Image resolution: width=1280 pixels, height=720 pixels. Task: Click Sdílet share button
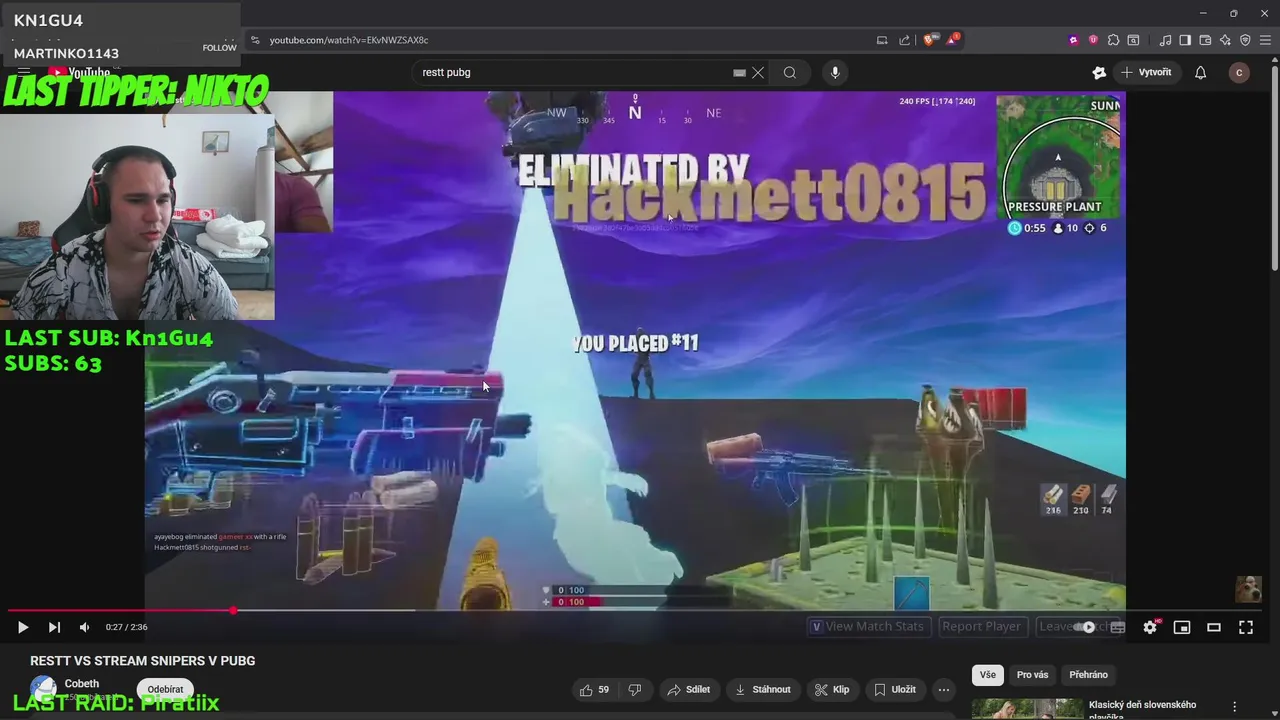coord(689,689)
